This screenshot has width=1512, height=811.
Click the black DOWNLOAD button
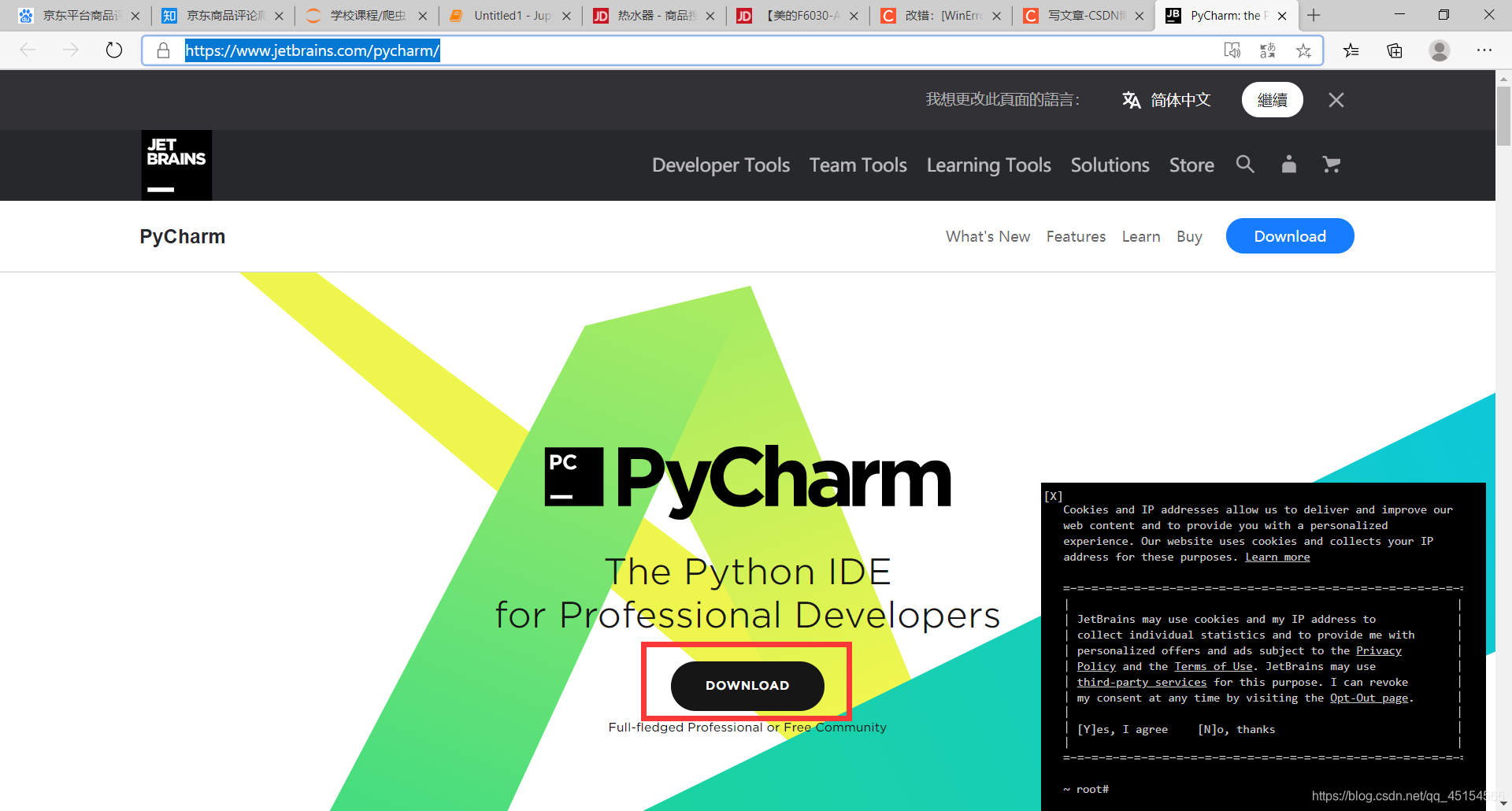747,686
